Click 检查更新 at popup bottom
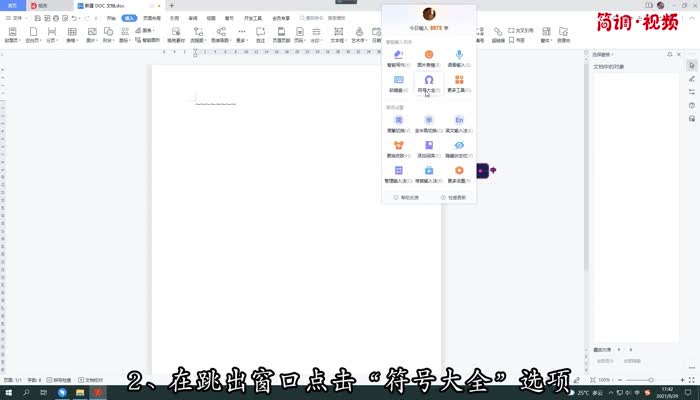The width and height of the screenshot is (700, 400). click(455, 197)
